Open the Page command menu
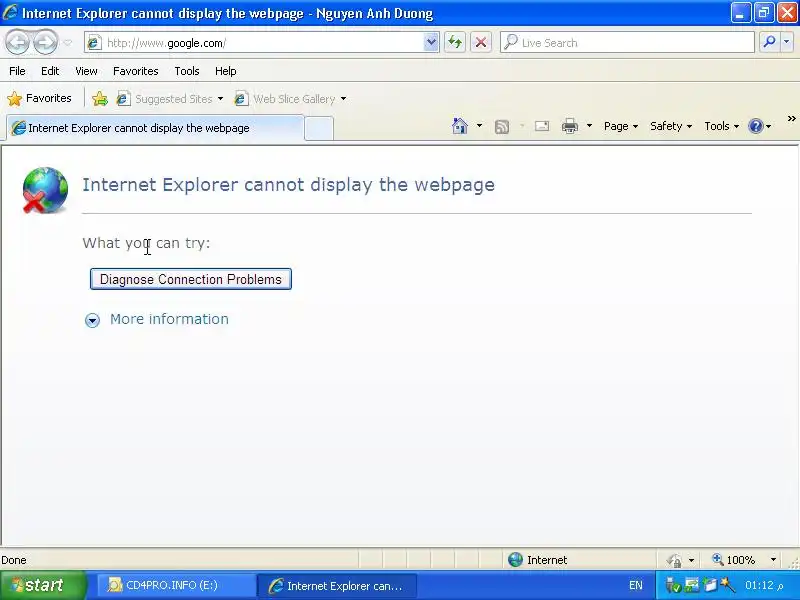Screen dimensions: 800x600 click(x=620, y=126)
